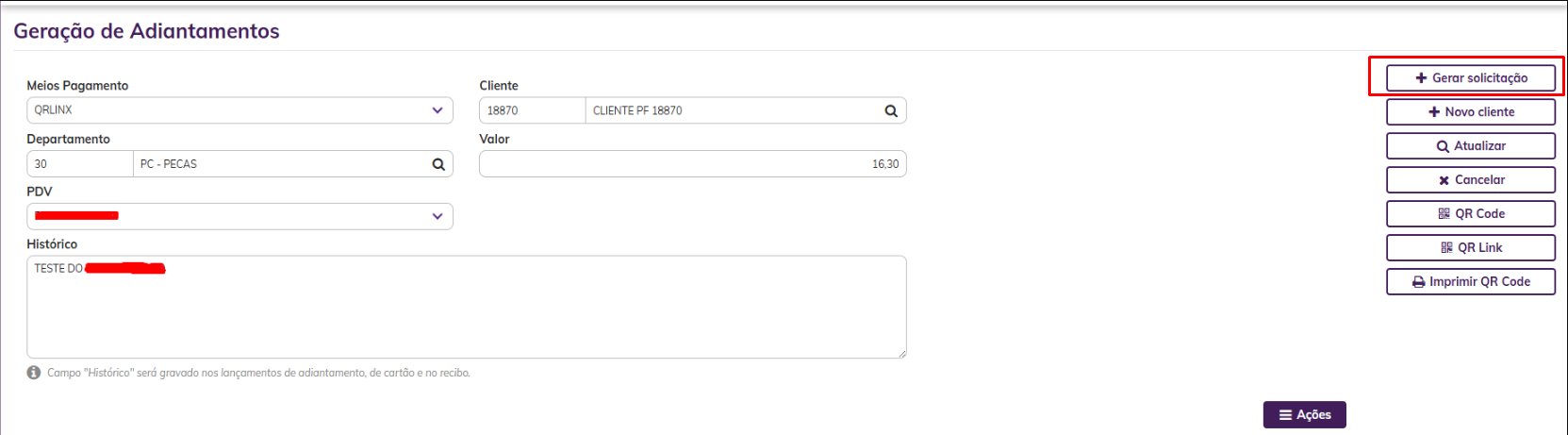
Task: Click the Novo cliente button
Action: [x=1470, y=112]
